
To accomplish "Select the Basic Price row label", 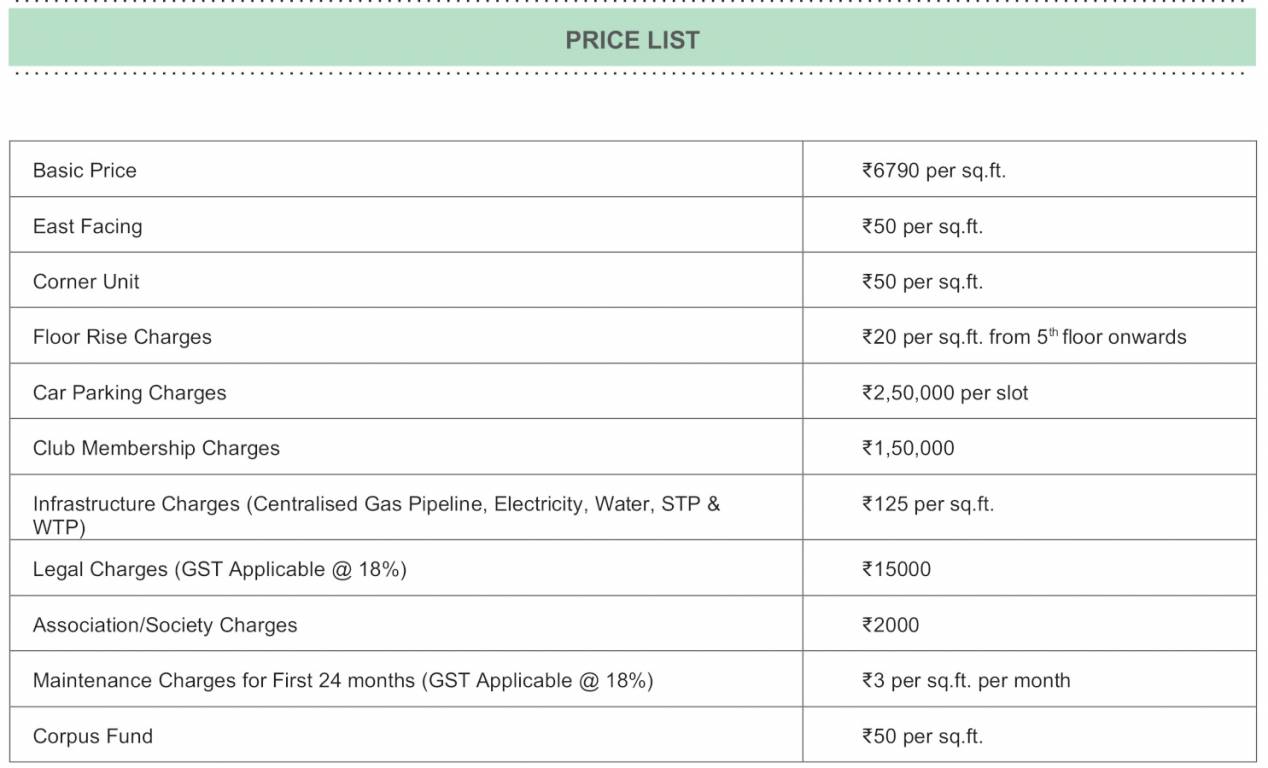I will click(x=85, y=170).
